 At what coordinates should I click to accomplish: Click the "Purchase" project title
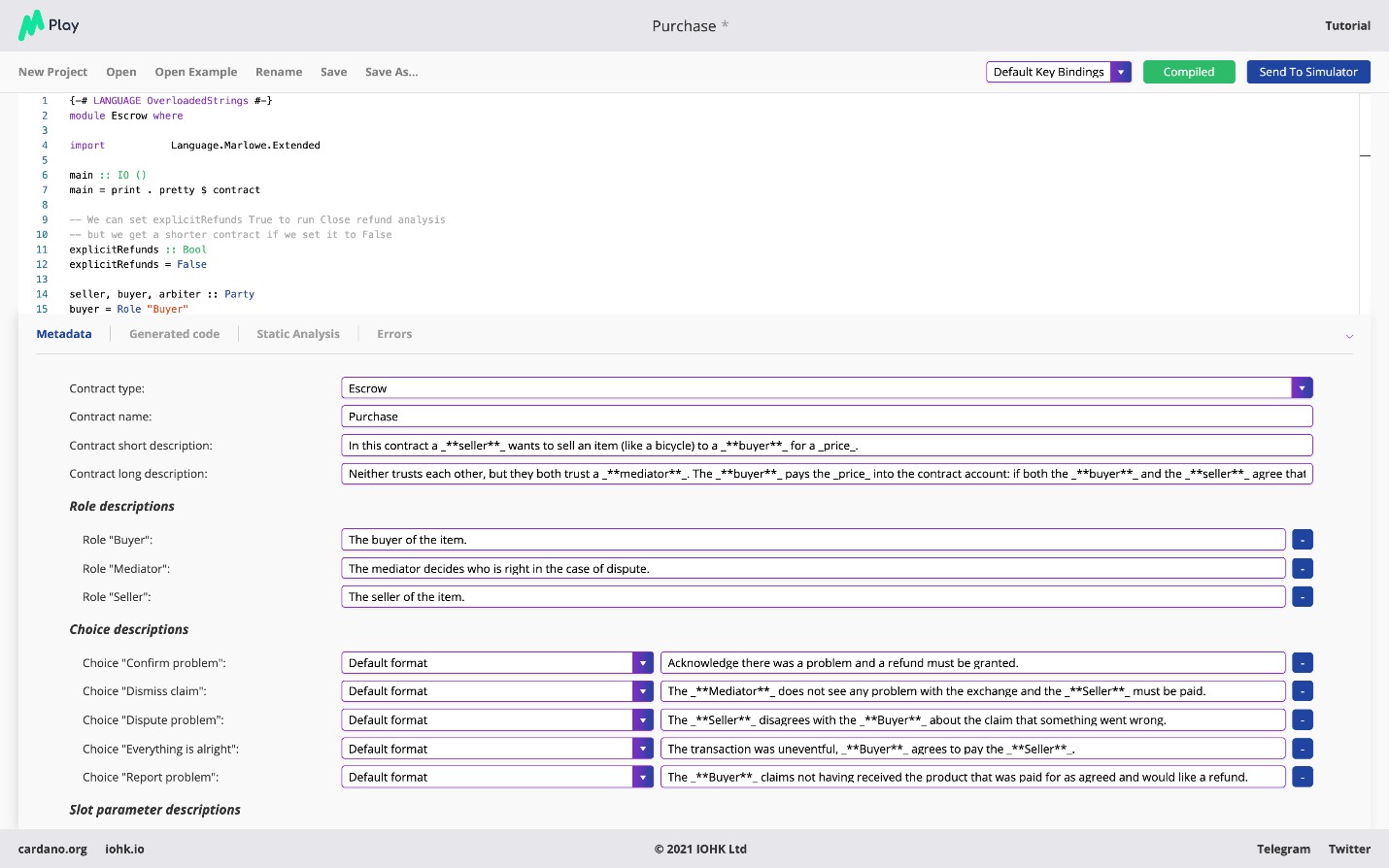point(684,26)
